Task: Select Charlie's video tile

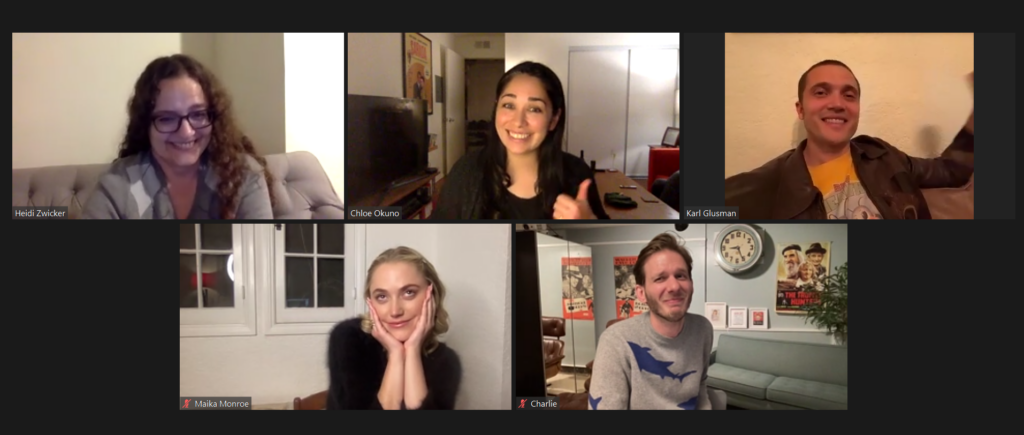Action: coord(681,317)
